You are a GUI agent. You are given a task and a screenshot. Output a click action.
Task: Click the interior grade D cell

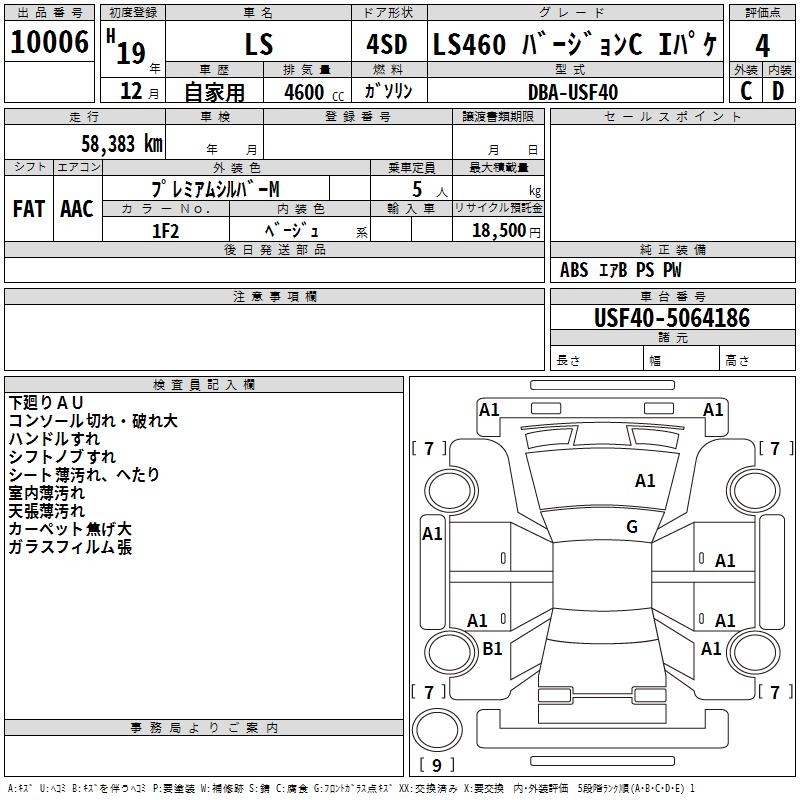779,91
